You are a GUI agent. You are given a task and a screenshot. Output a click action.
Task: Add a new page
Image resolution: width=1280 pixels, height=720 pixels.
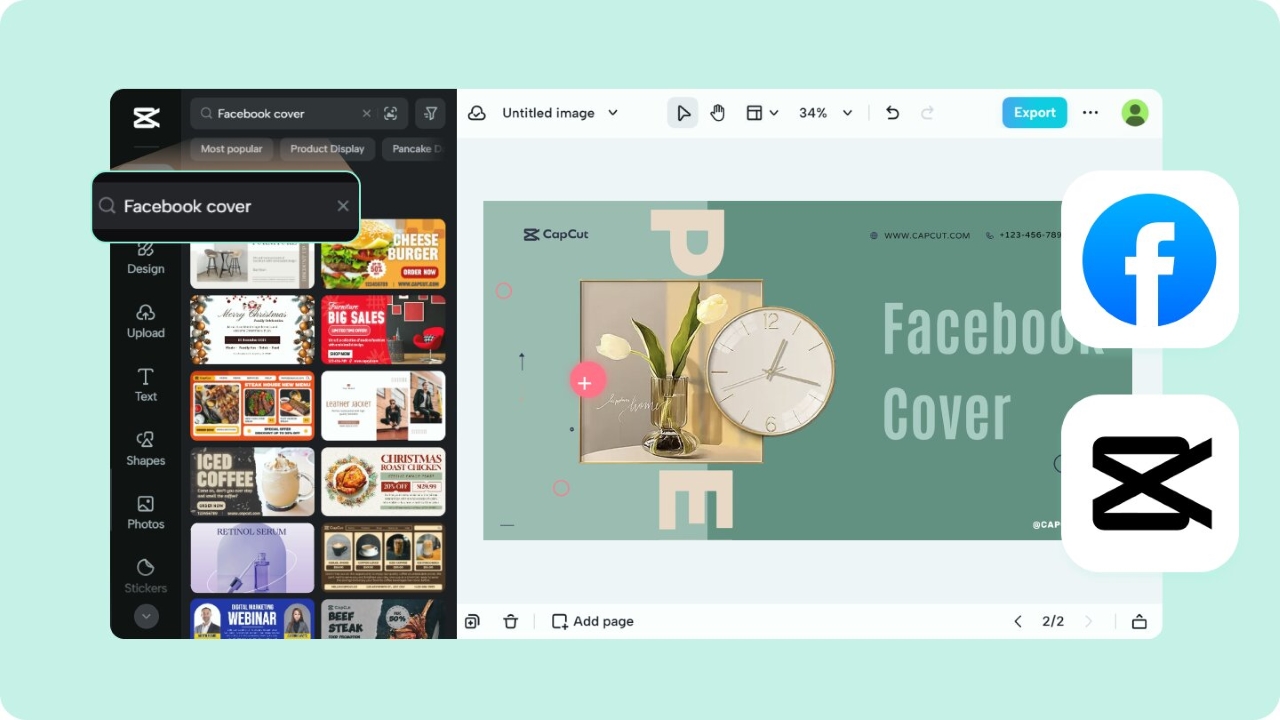pyautogui.click(x=592, y=621)
